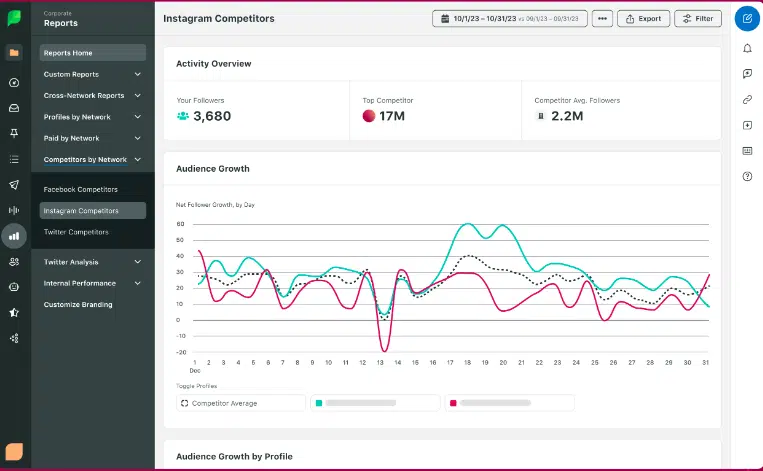Click the add-plus square icon
Screen dimensions: 763x471
tap(747, 125)
